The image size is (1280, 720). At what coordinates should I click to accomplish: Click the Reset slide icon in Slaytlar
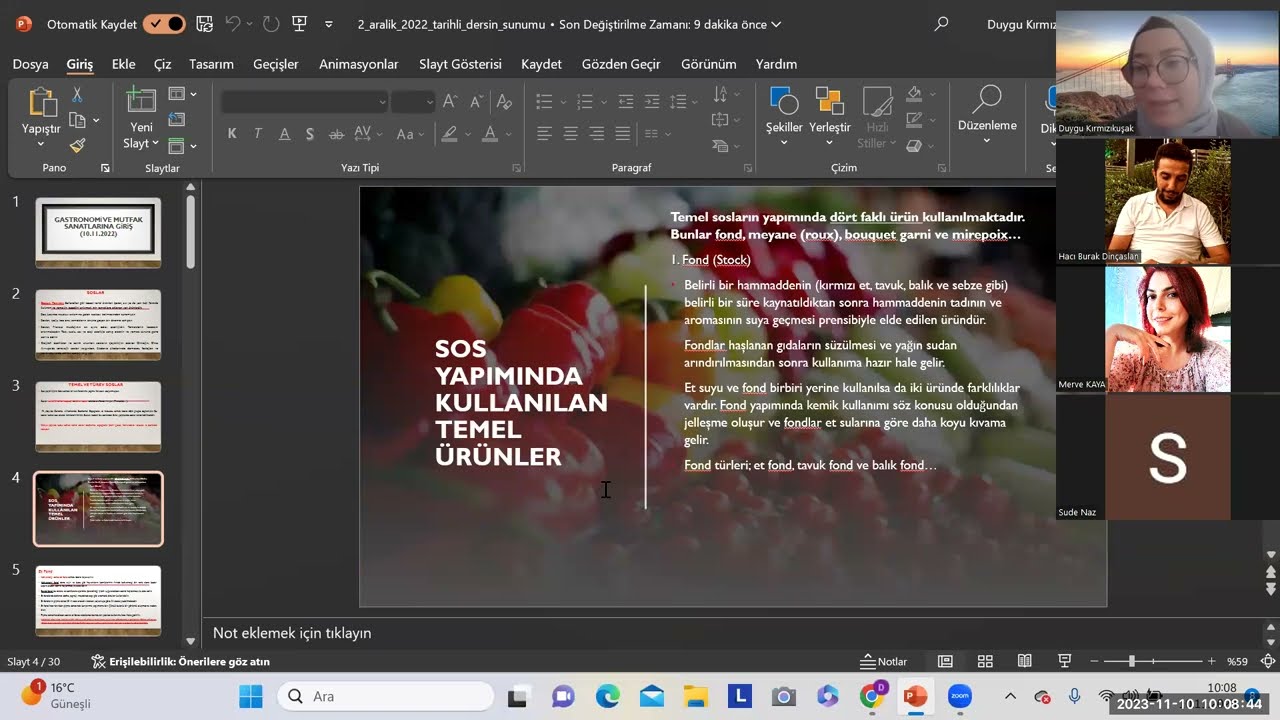177,120
